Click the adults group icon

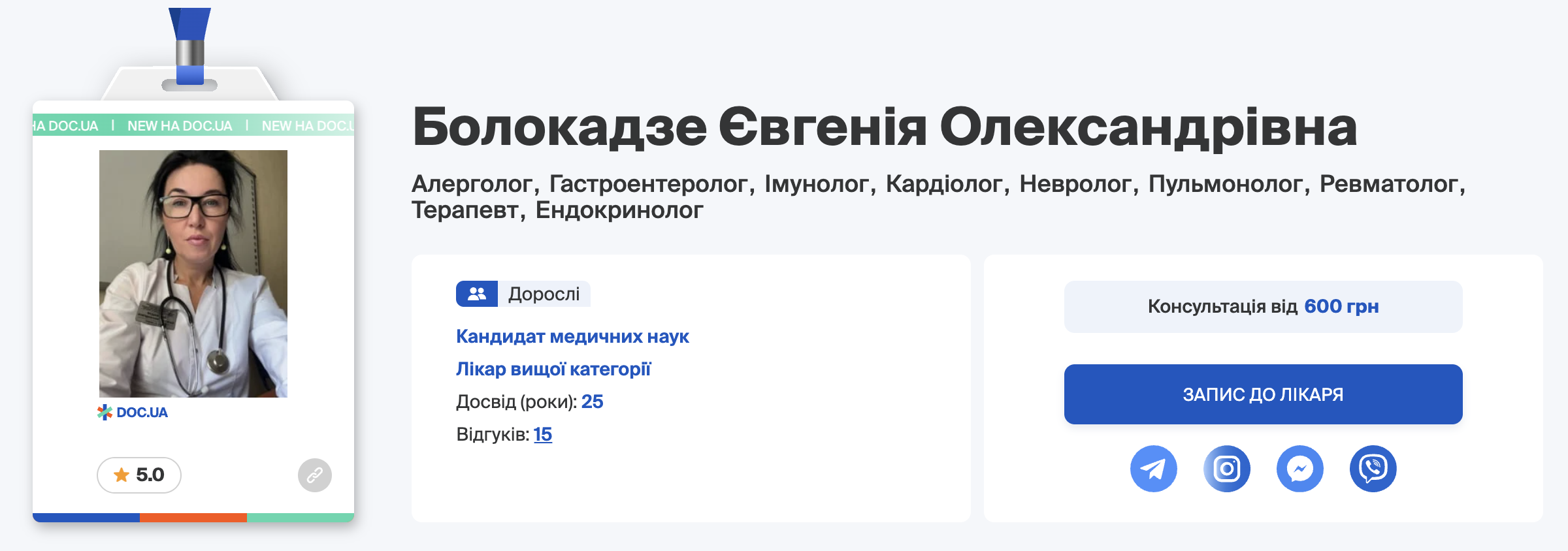click(x=477, y=294)
